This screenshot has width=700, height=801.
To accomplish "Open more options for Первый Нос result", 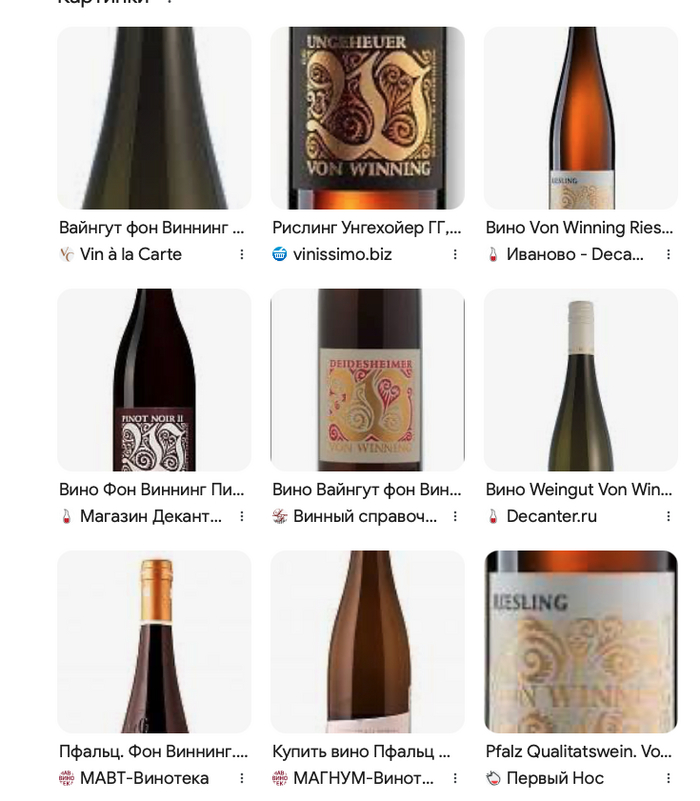I will pos(668,779).
